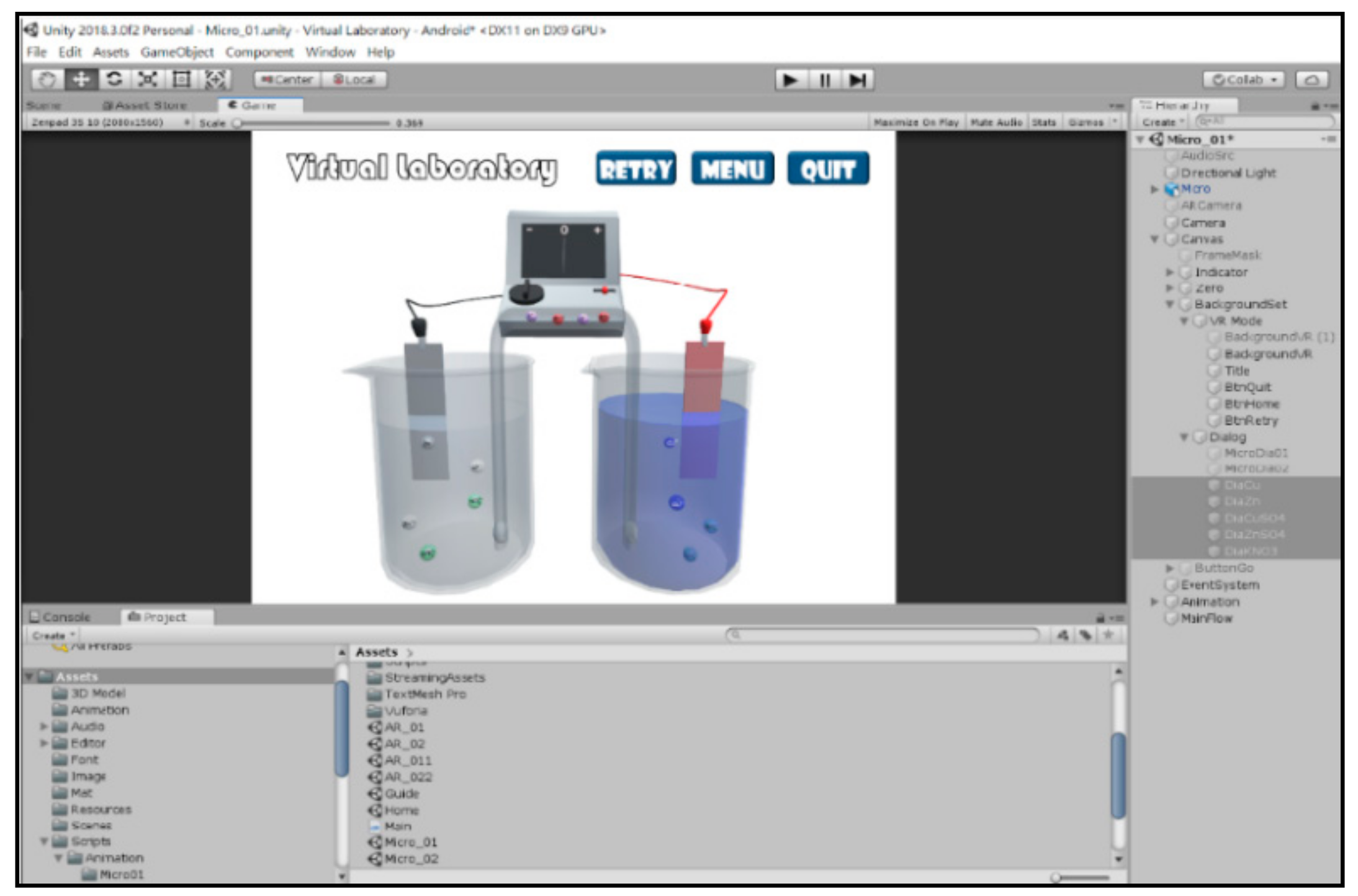Open the GameObject menu
The width and height of the screenshot is (1358, 896).
[177, 53]
